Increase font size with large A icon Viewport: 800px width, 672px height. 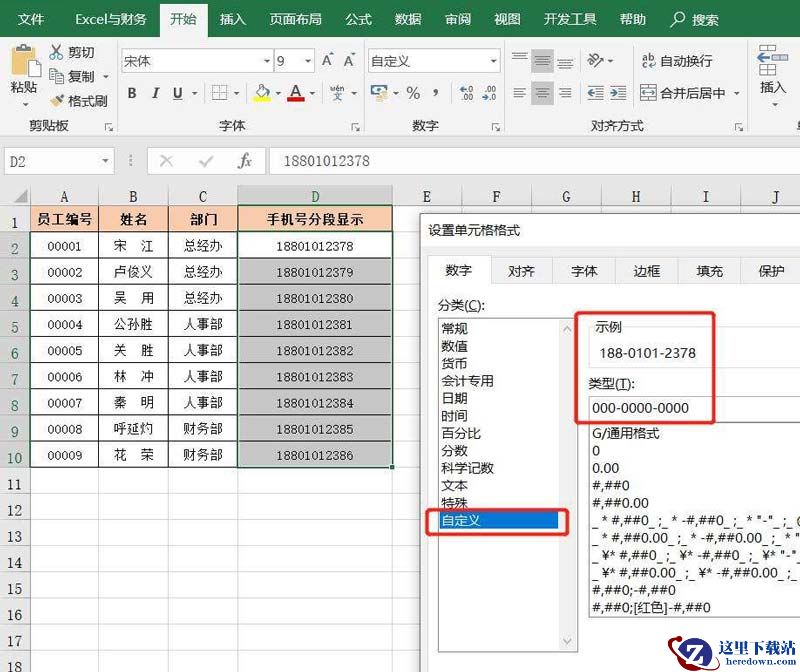328,60
